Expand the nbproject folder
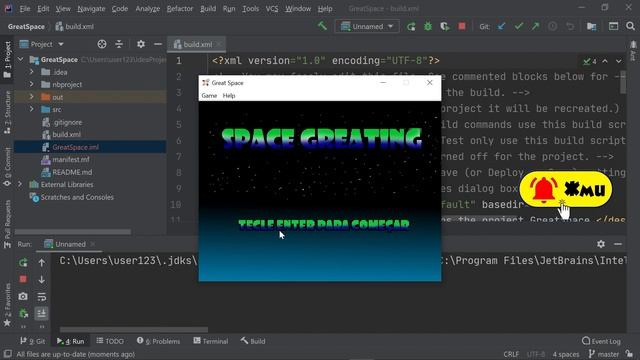The width and height of the screenshot is (640, 360). coord(31,84)
